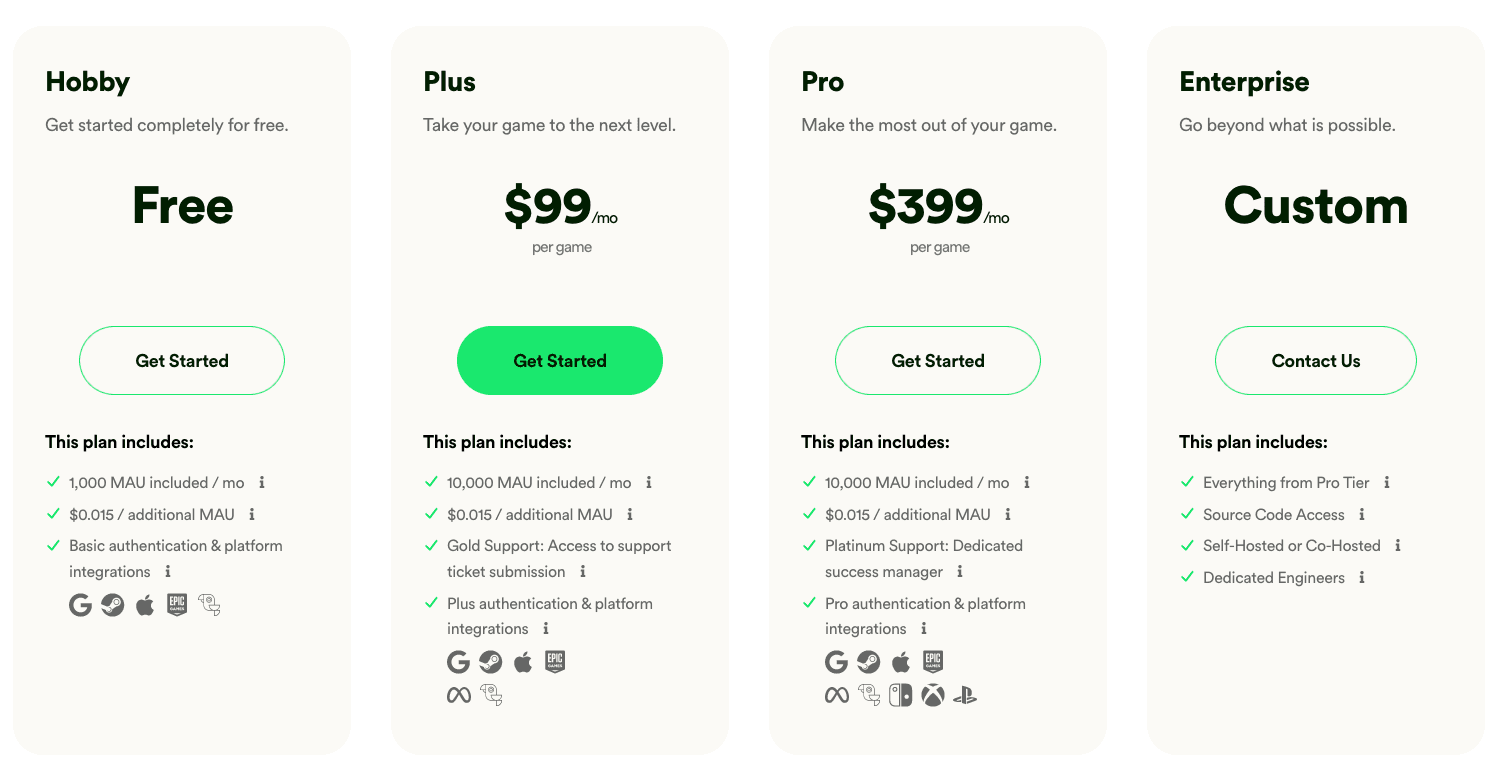Click Get Started on Hobby plan

182,360
